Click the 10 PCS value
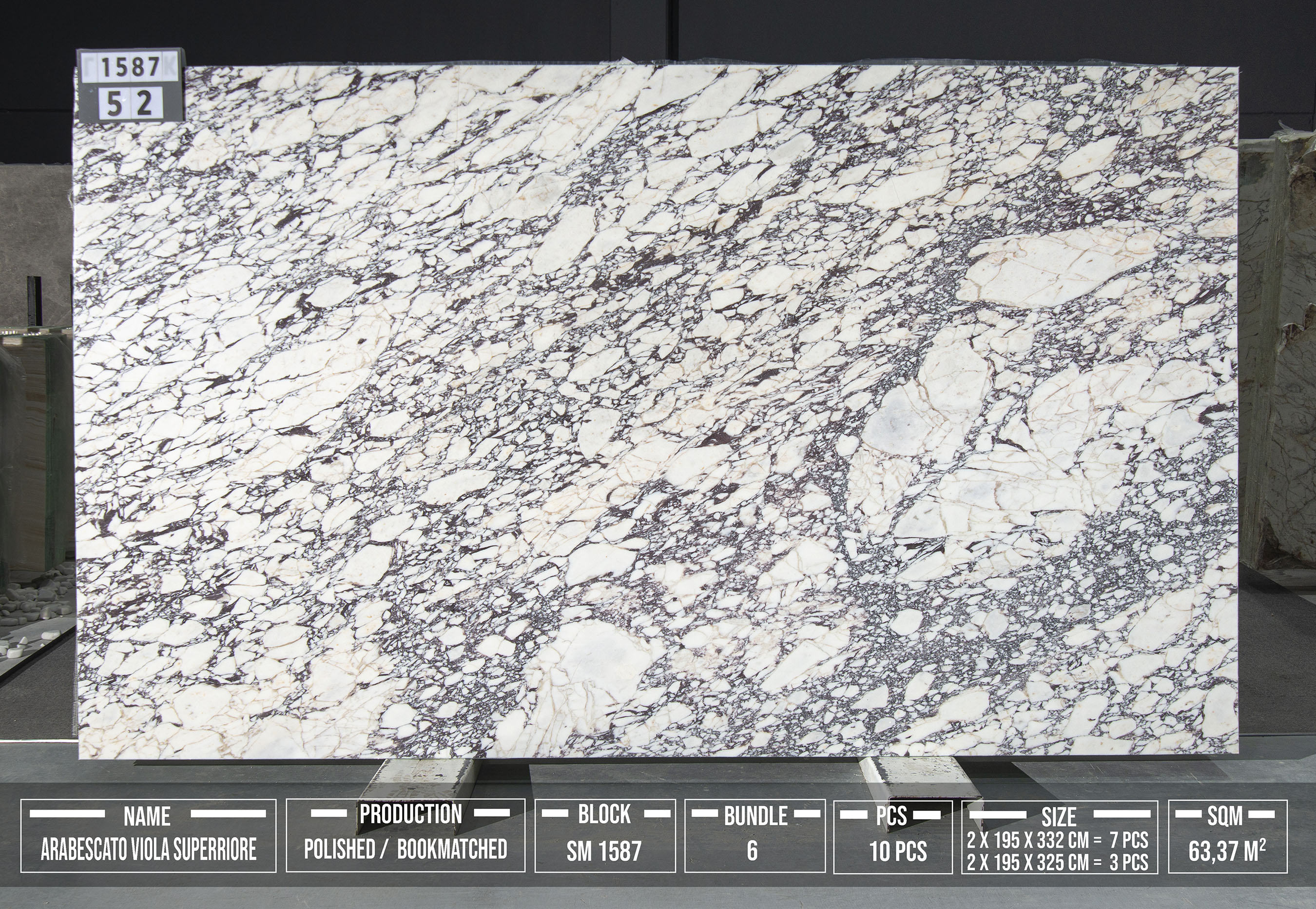Screen dimensions: 1316x909 point(898,851)
